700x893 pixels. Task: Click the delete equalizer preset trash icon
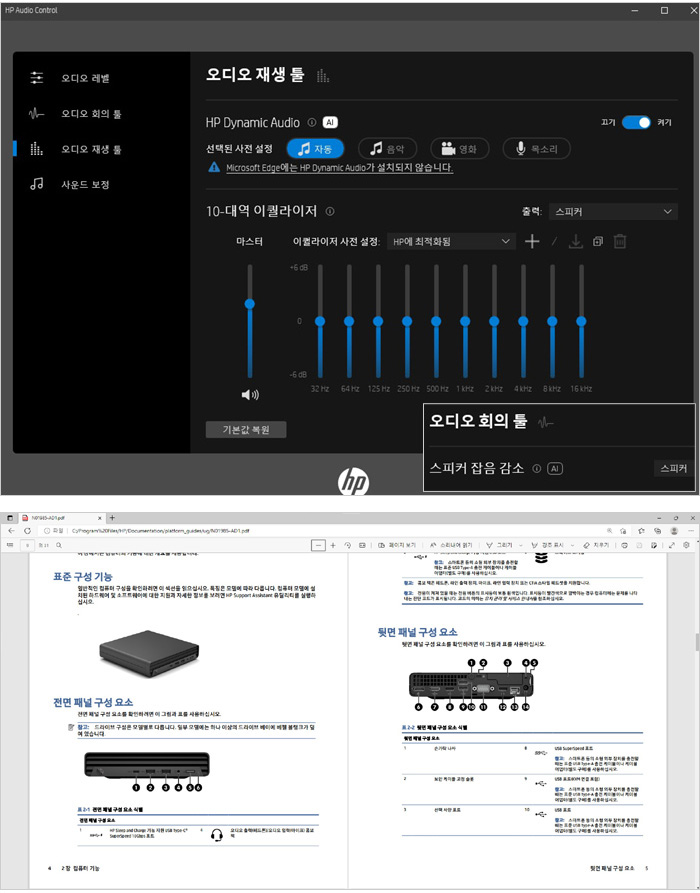620,241
